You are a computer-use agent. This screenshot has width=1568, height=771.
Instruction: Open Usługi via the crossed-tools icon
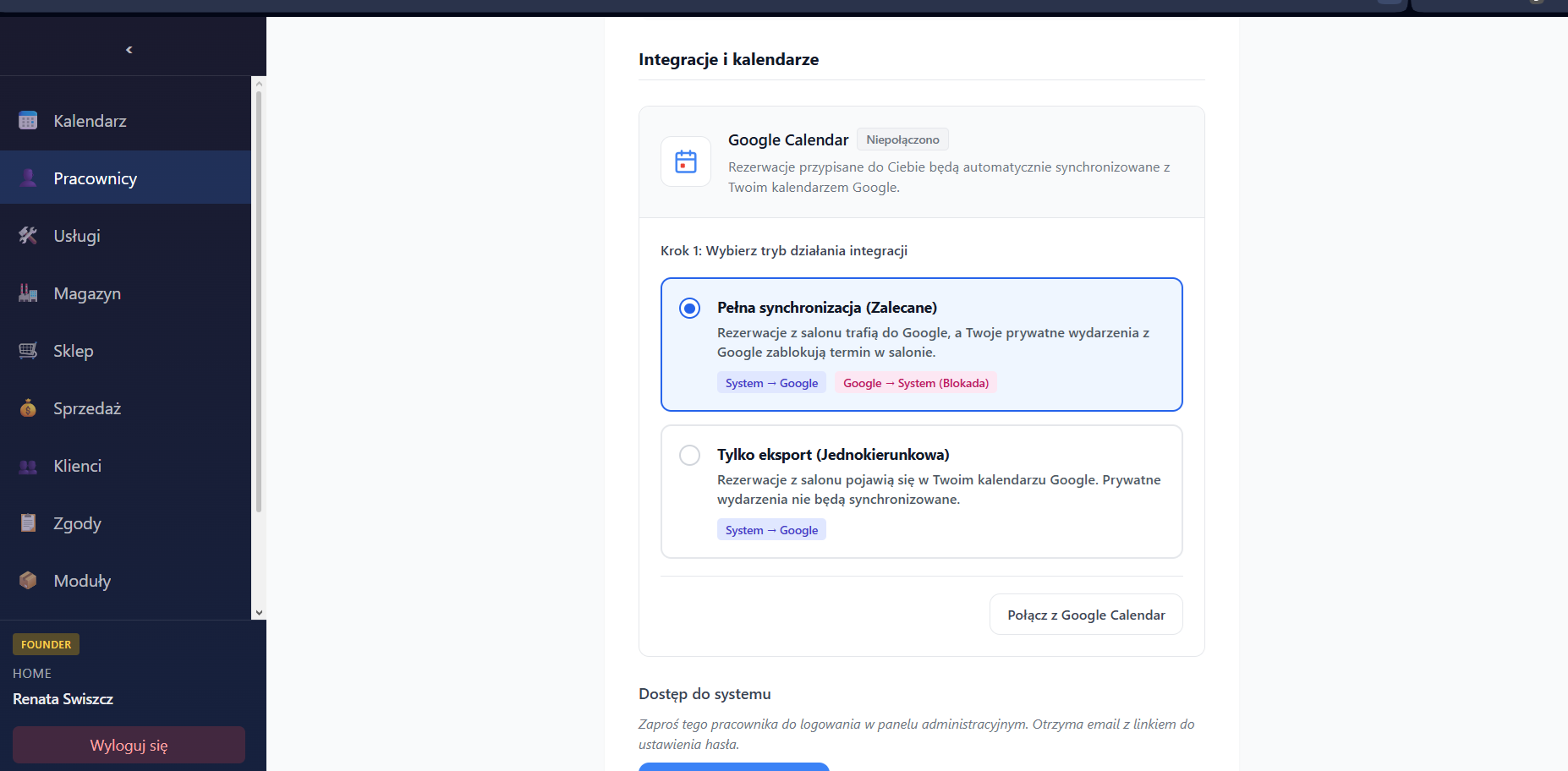tap(28, 235)
